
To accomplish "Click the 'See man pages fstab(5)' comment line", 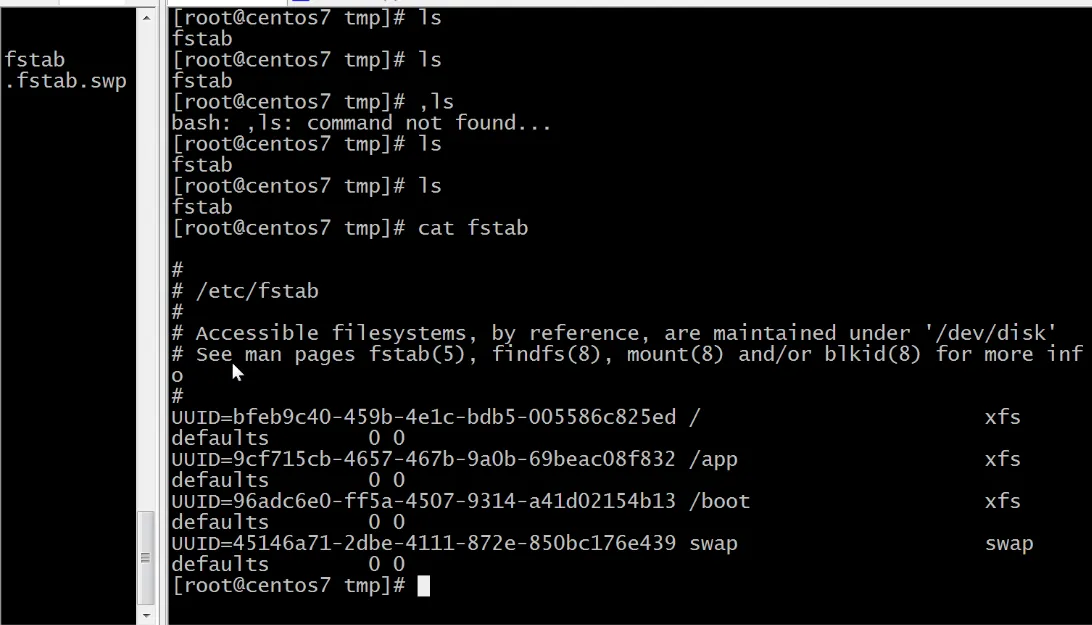I will [627, 355].
